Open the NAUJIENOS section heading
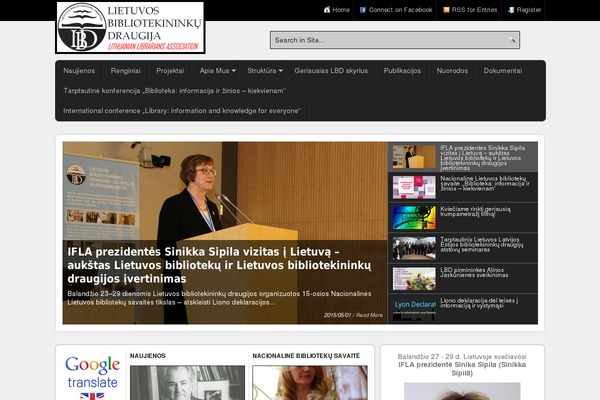Image resolution: width=600 pixels, height=400 pixels. coord(148,356)
